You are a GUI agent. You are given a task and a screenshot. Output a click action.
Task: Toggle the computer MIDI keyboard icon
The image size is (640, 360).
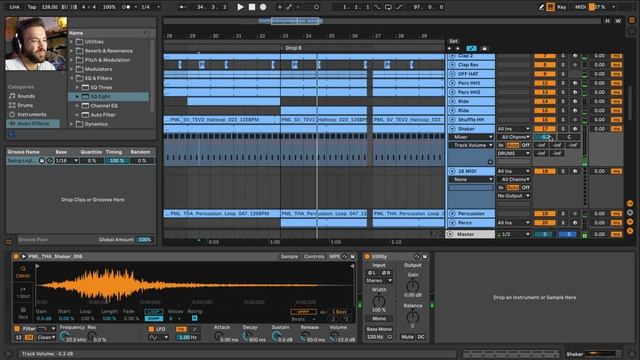[x=551, y=7]
